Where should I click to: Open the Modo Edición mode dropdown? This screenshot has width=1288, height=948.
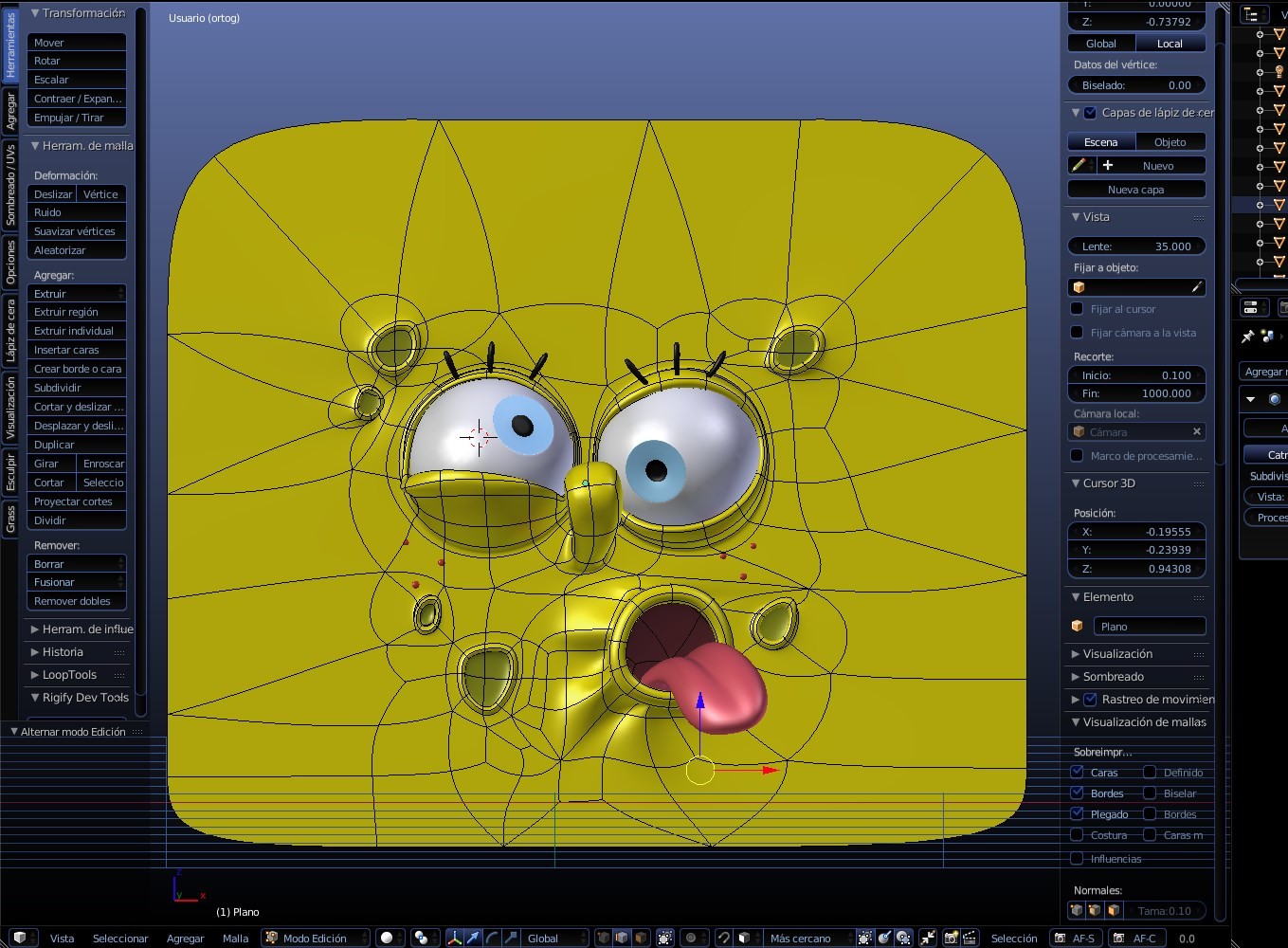point(316,938)
